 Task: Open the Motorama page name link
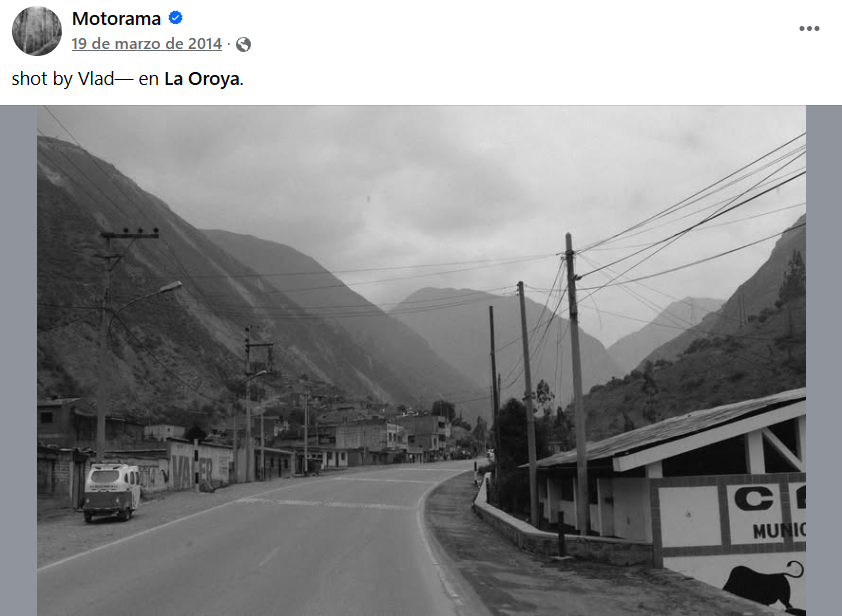click(x=117, y=19)
